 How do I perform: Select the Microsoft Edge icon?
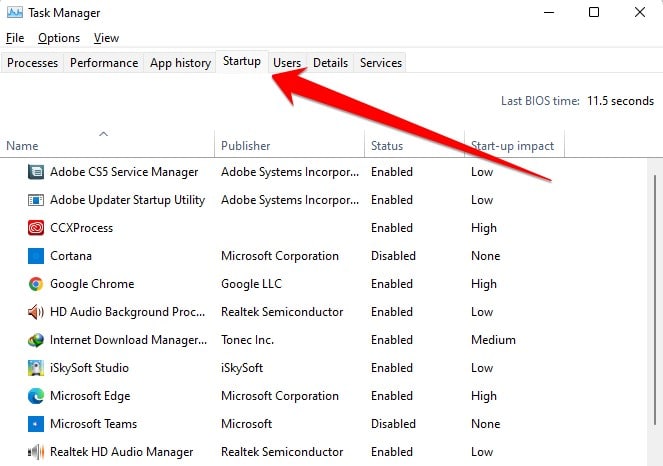point(36,396)
